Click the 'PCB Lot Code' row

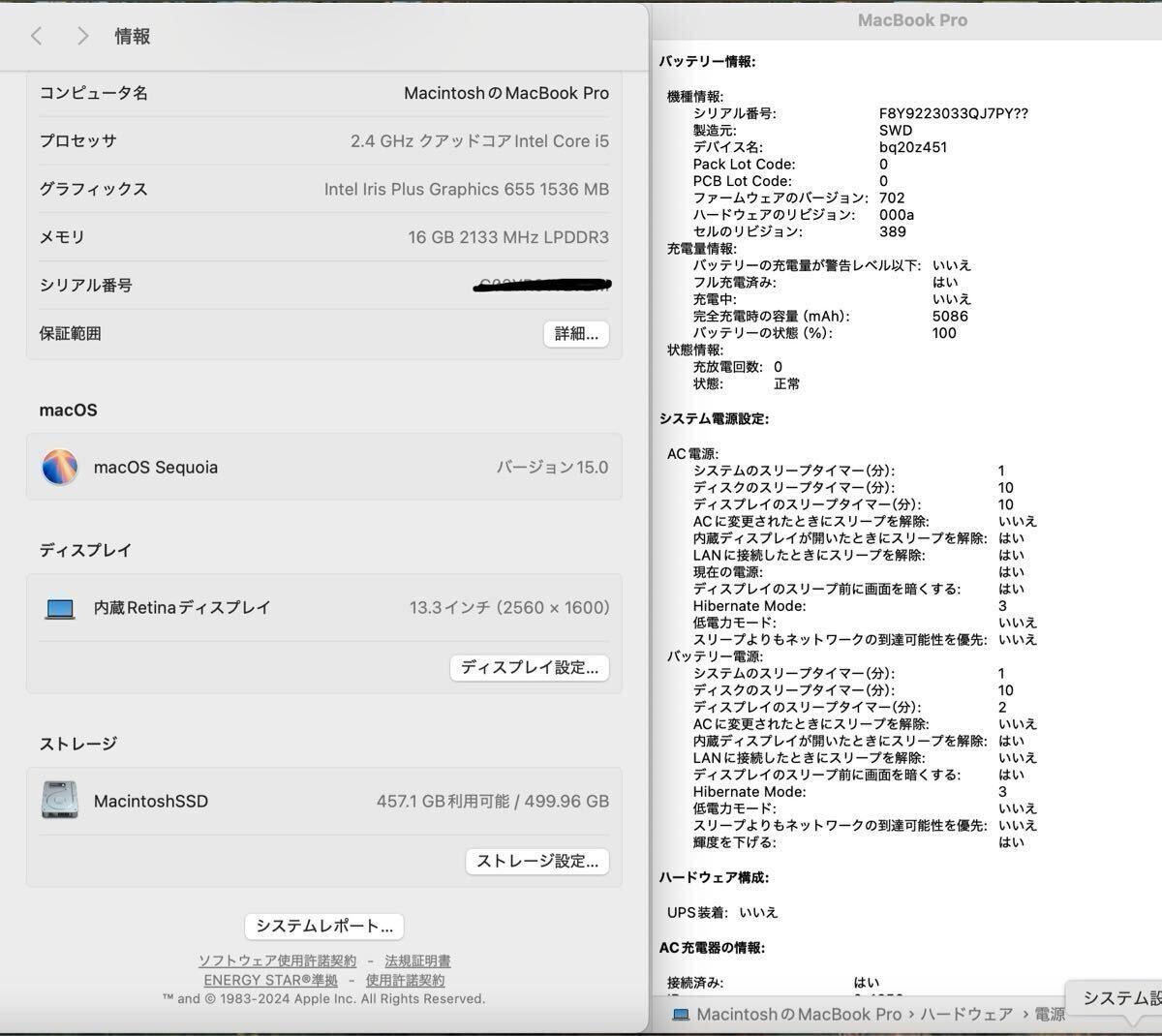(x=791, y=181)
